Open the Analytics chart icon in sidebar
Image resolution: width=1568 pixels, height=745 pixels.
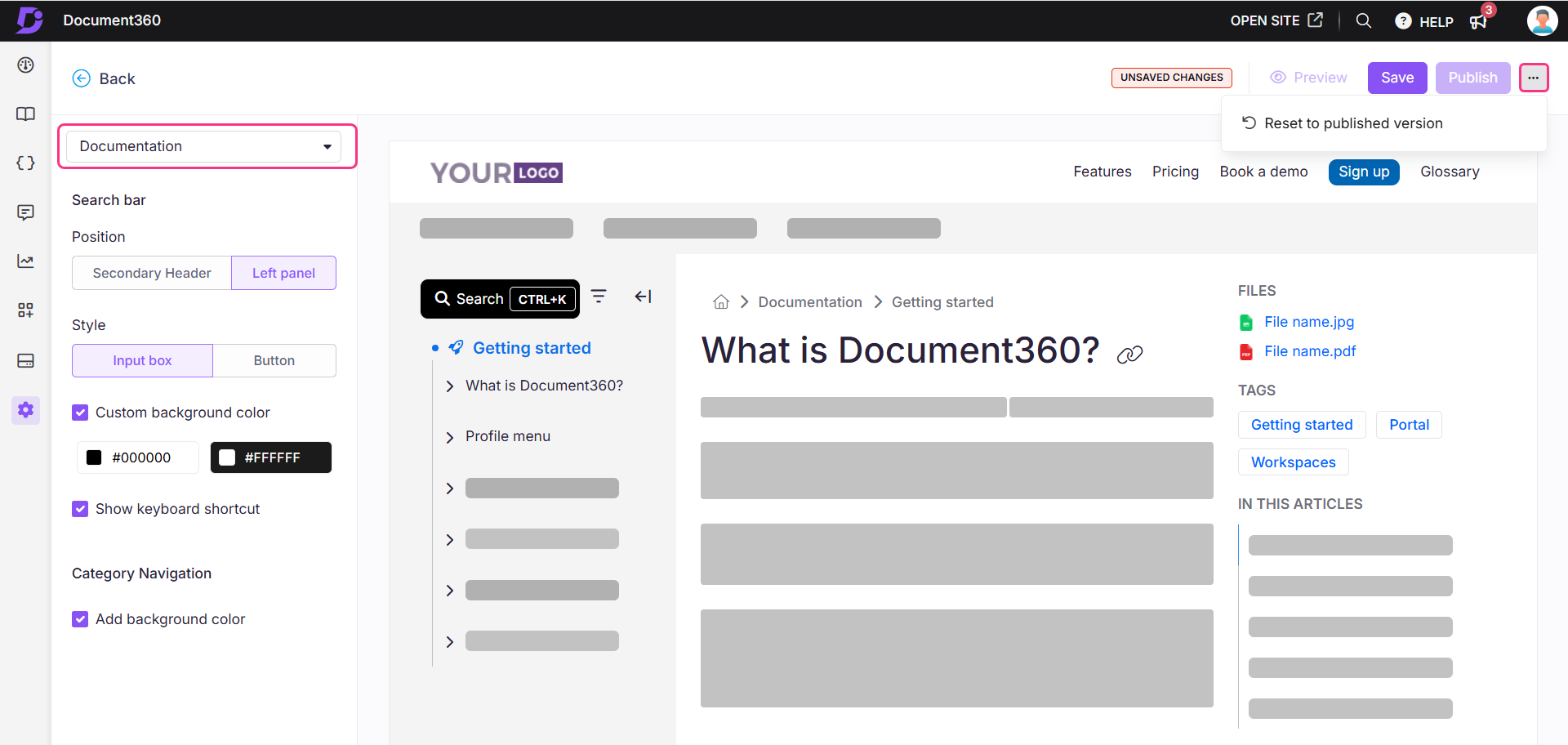(x=25, y=261)
